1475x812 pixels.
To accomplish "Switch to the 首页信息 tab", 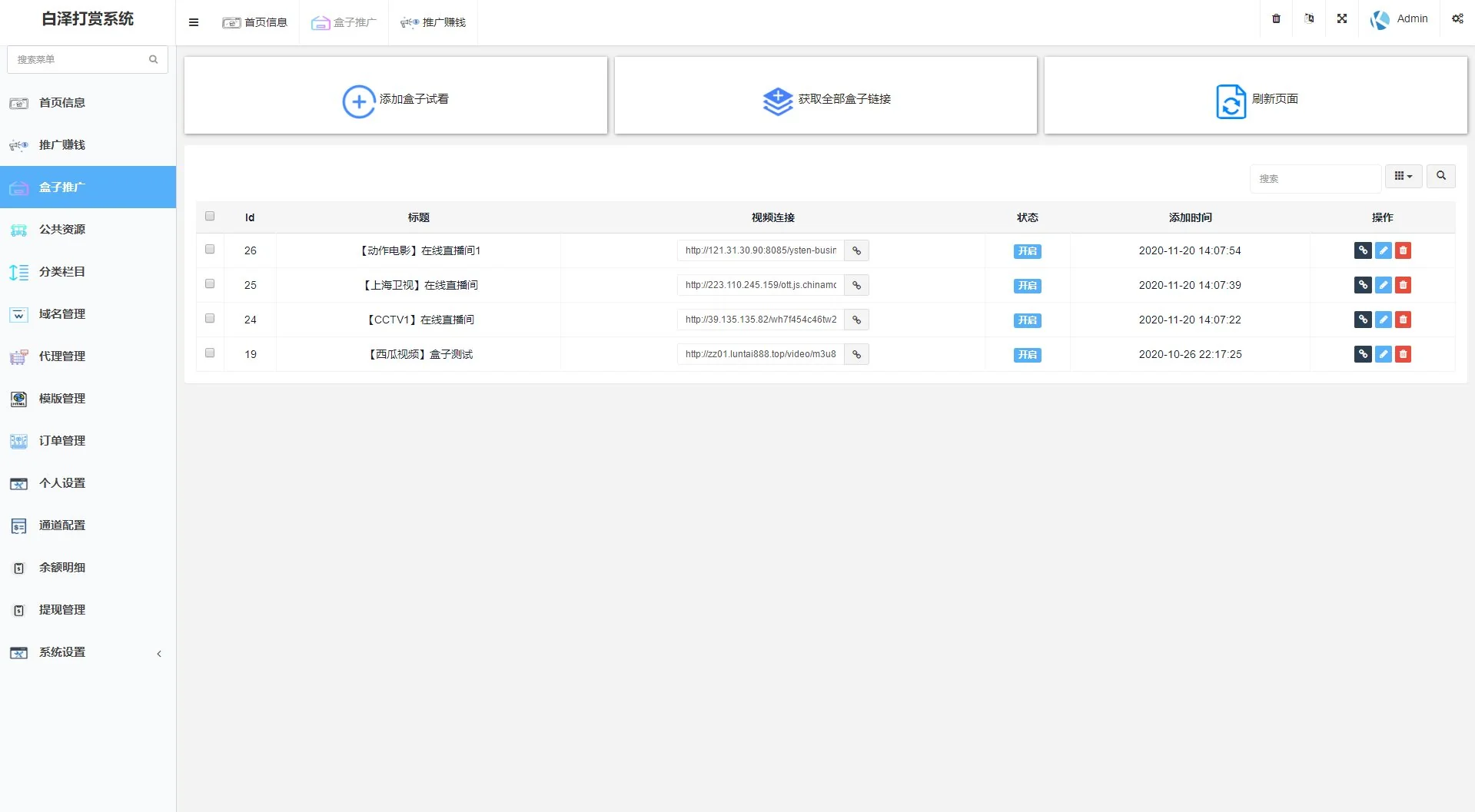I will [x=255, y=22].
